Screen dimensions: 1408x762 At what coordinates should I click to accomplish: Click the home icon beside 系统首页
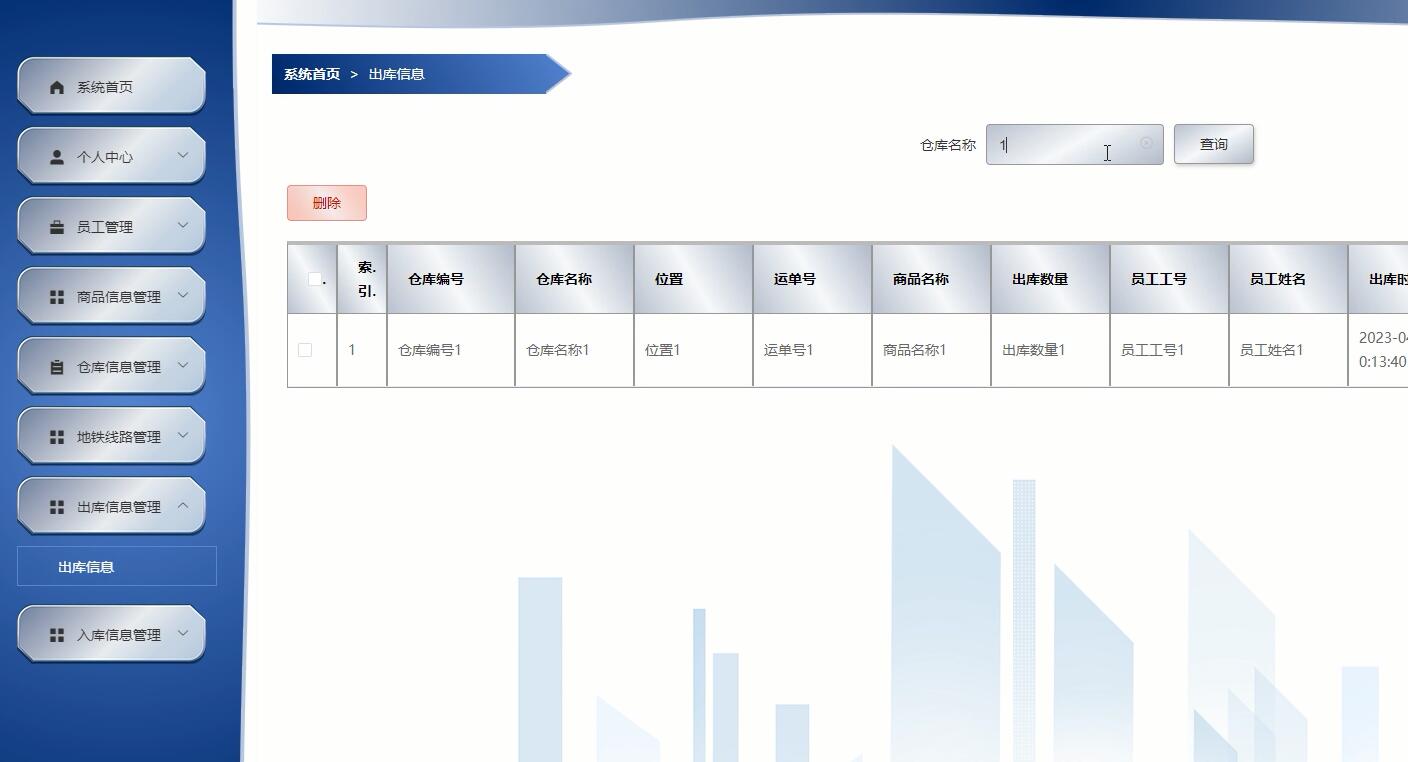click(x=56, y=86)
